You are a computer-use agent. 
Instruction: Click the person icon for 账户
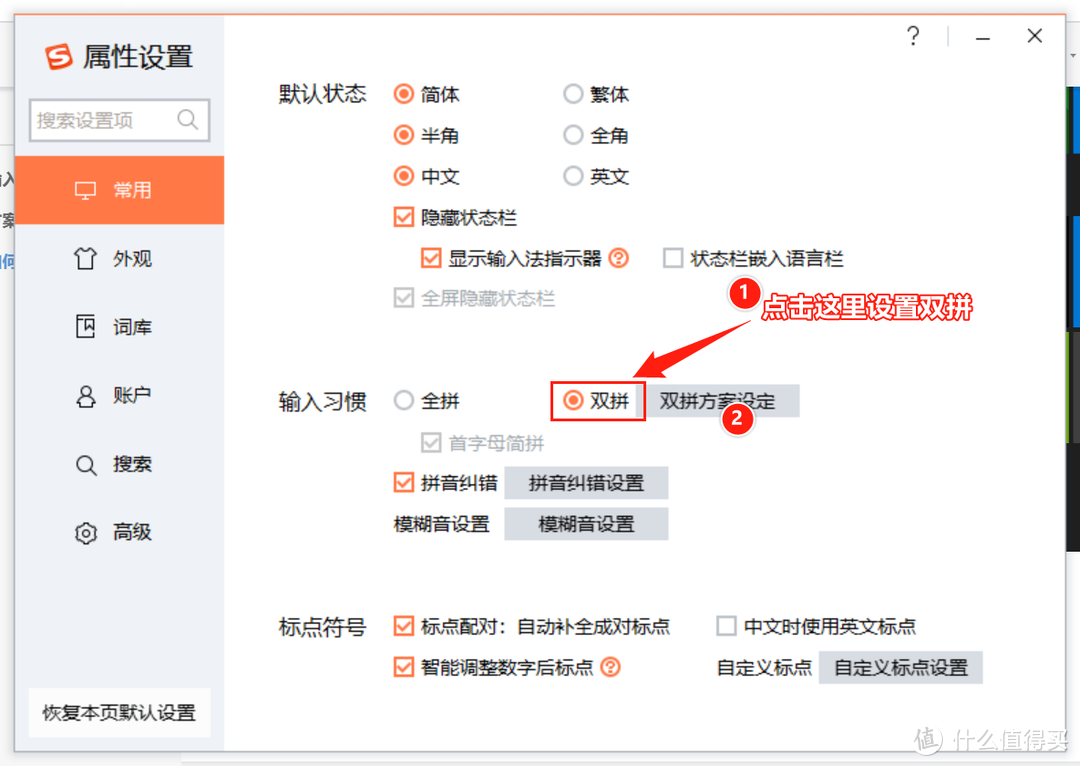tap(85, 396)
